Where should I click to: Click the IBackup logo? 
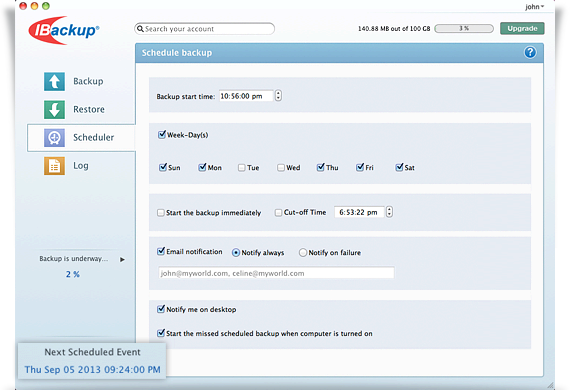(x=63, y=30)
